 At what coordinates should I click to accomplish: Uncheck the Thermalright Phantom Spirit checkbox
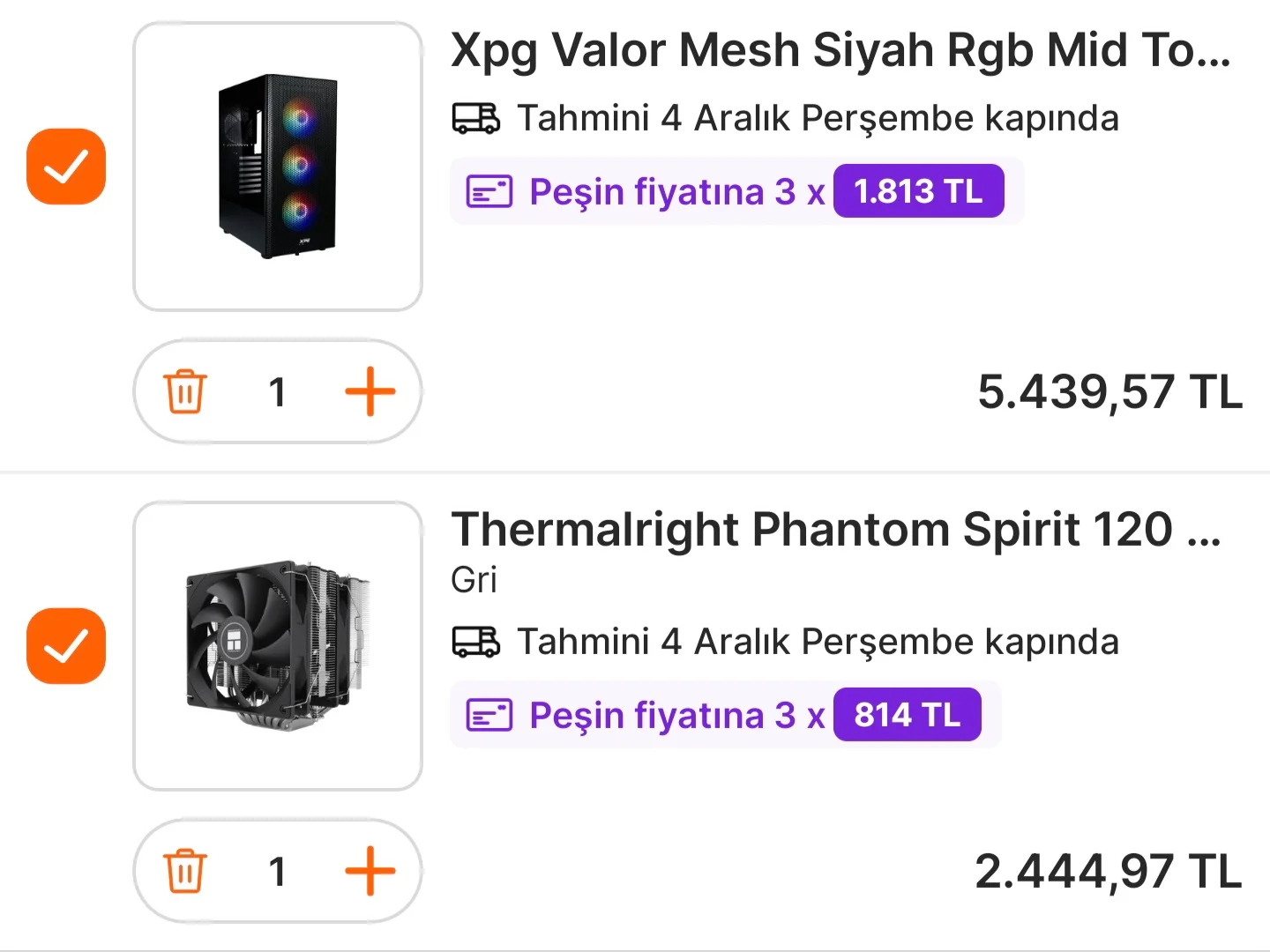[x=66, y=646]
